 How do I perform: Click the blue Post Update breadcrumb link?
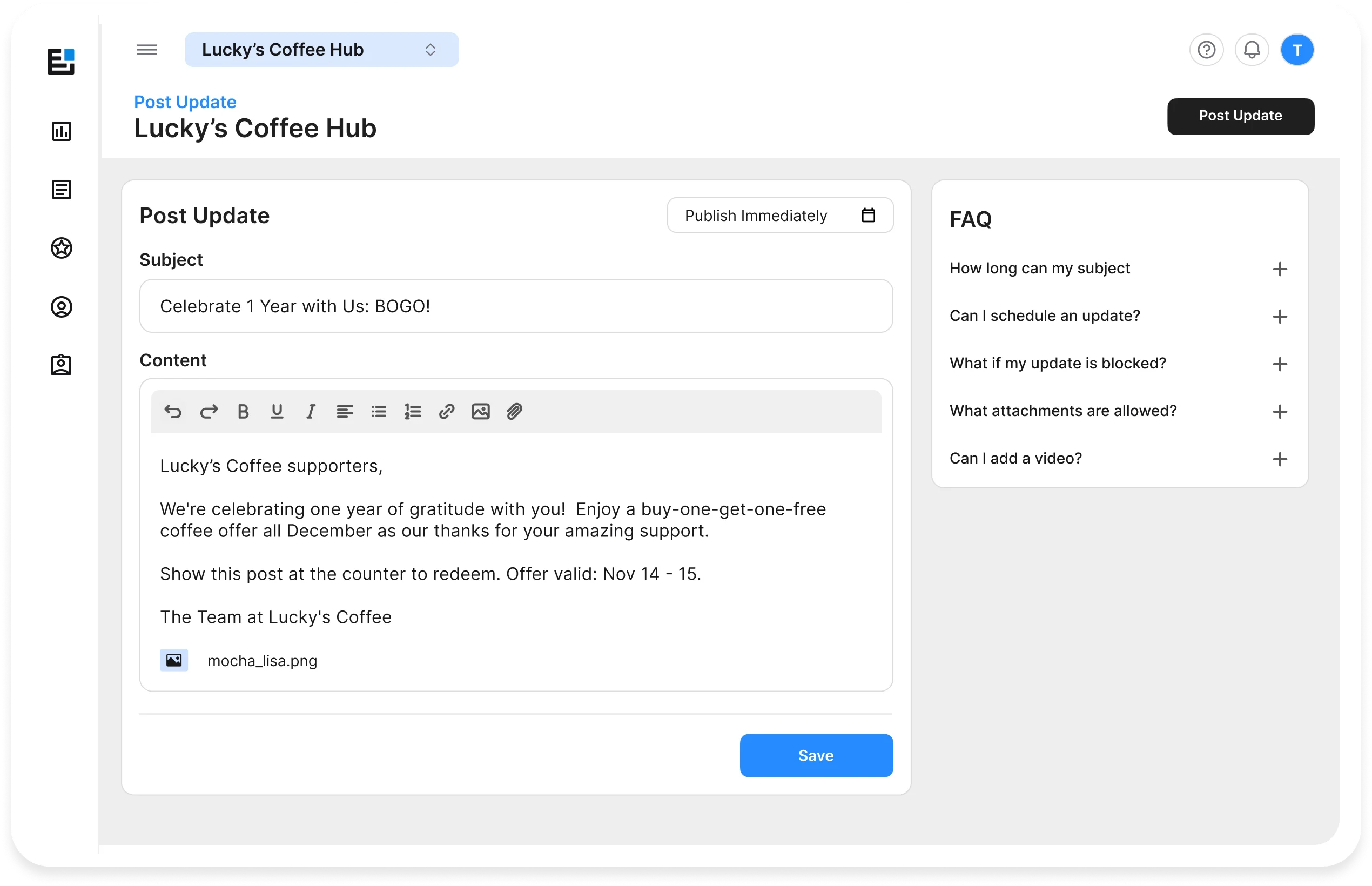[x=185, y=102]
